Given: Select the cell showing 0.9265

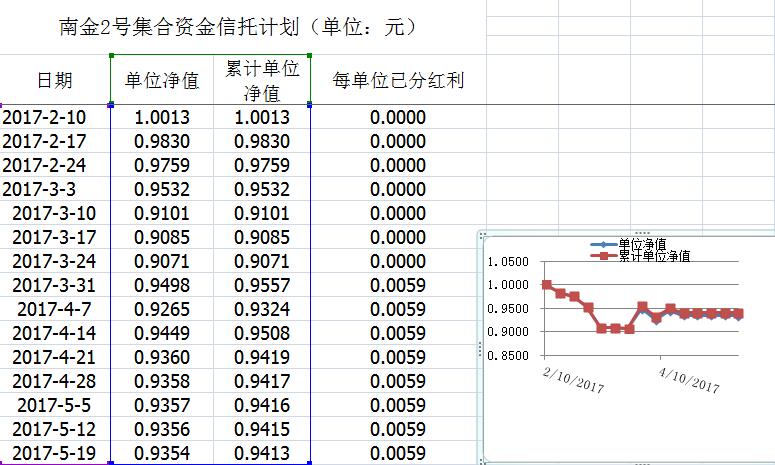Looking at the screenshot, I should point(161,309).
